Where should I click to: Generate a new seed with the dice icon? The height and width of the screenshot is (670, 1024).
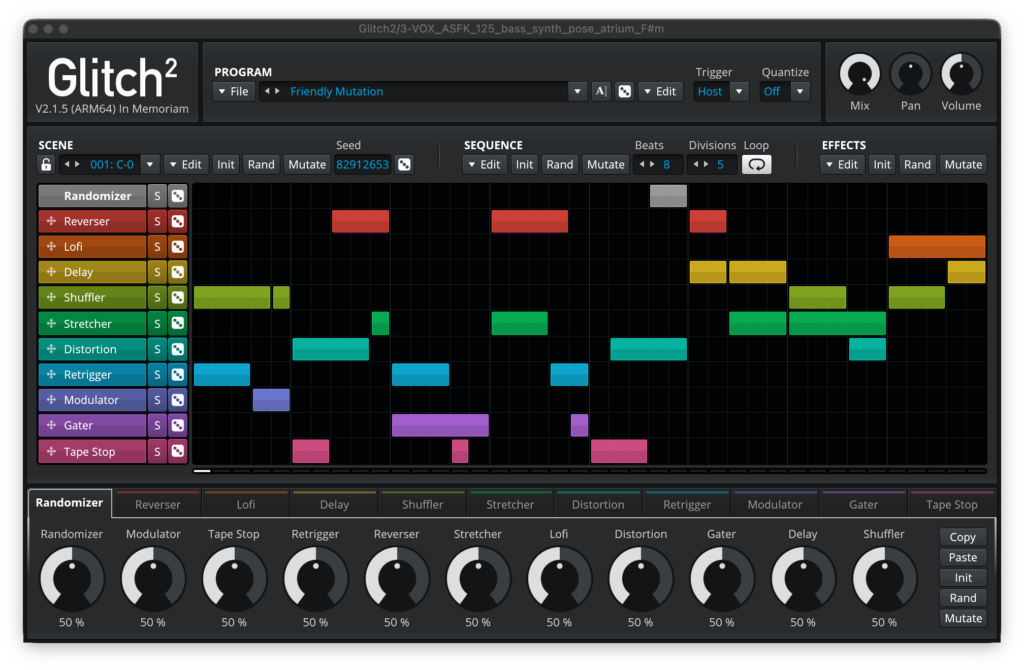[x=404, y=165]
